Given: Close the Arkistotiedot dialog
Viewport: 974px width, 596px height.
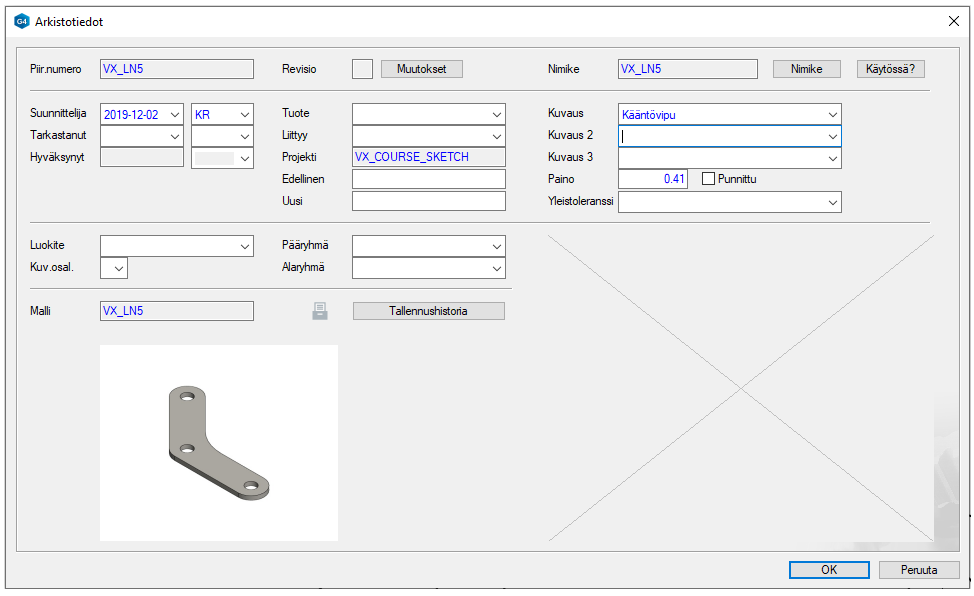Looking at the screenshot, I should click(x=953, y=21).
